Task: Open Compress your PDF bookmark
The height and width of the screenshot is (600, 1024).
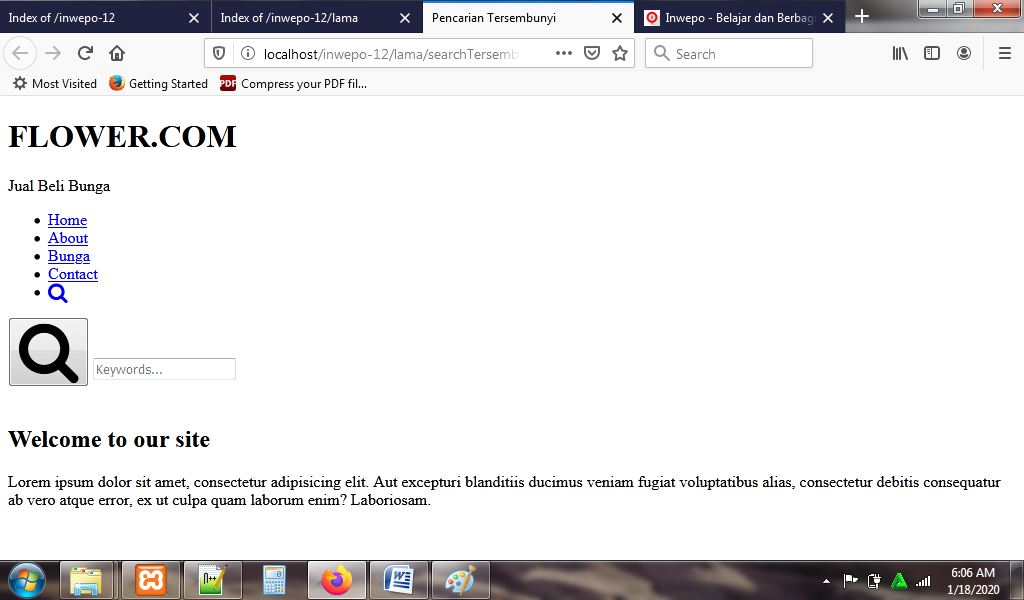Action: point(293,84)
